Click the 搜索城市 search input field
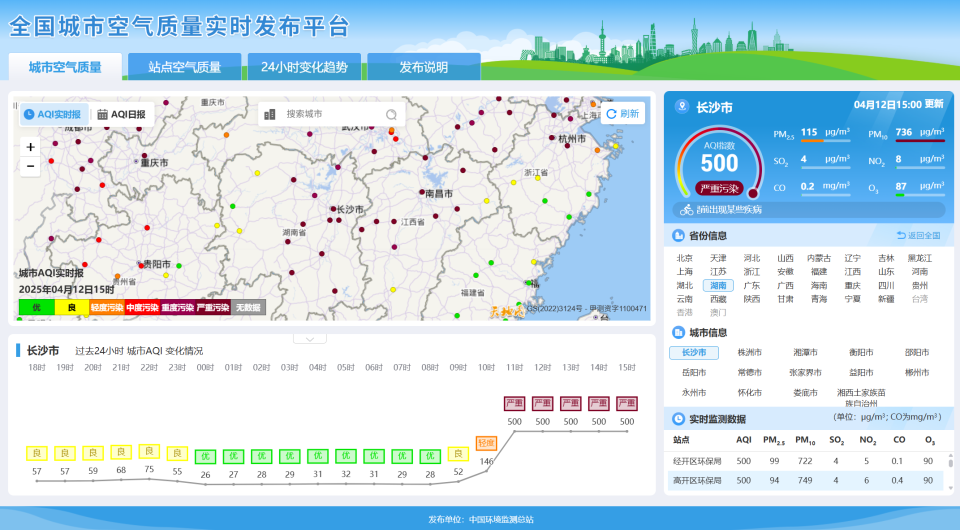Viewport: 960px width, 530px height. [330, 114]
